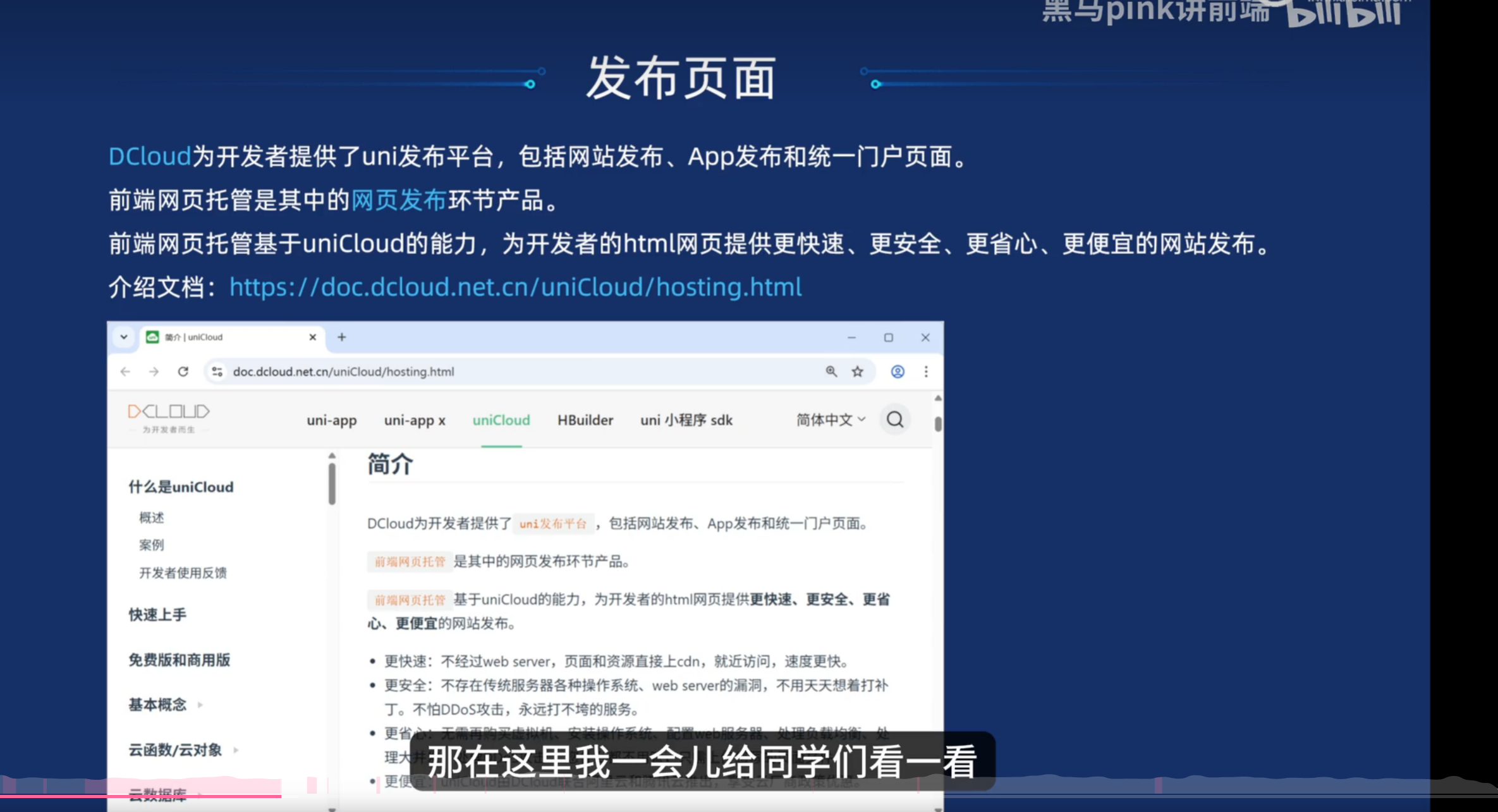
Task: Click the 发布页面 slide title
Action: 681,78
